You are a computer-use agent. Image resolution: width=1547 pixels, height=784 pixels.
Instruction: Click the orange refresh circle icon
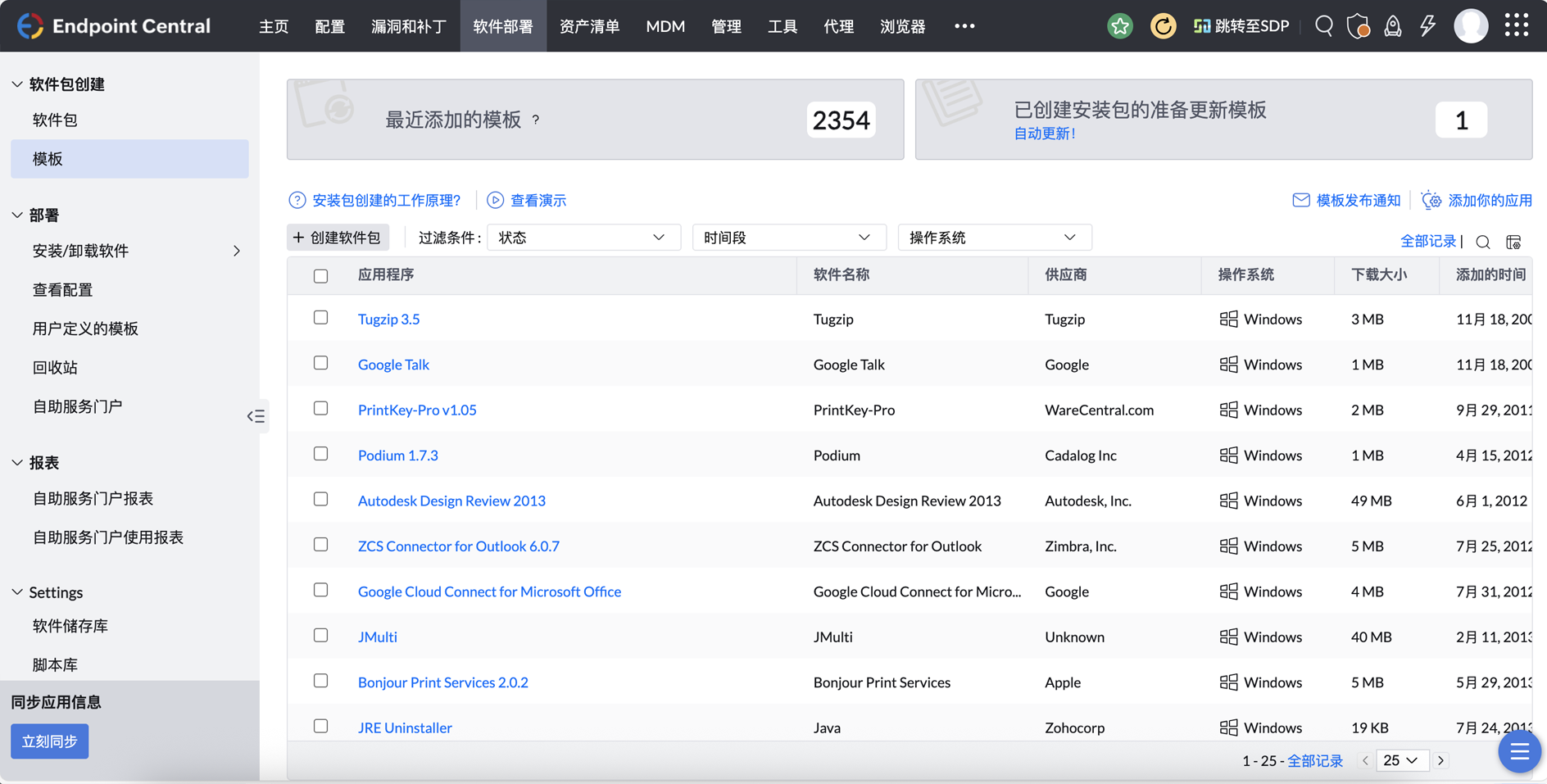click(x=1162, y=26)
